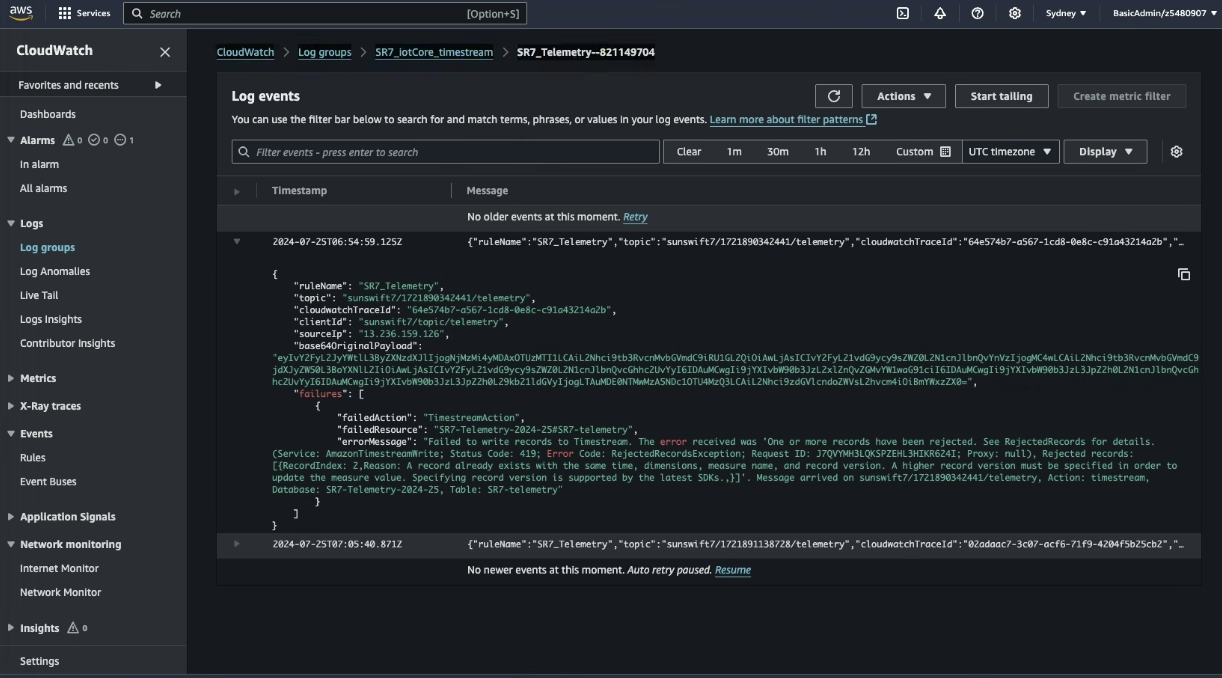The width and height of the screenshot is (1222, 678).
Task: Open log events display preferences gear
Action: (1176, 152)
